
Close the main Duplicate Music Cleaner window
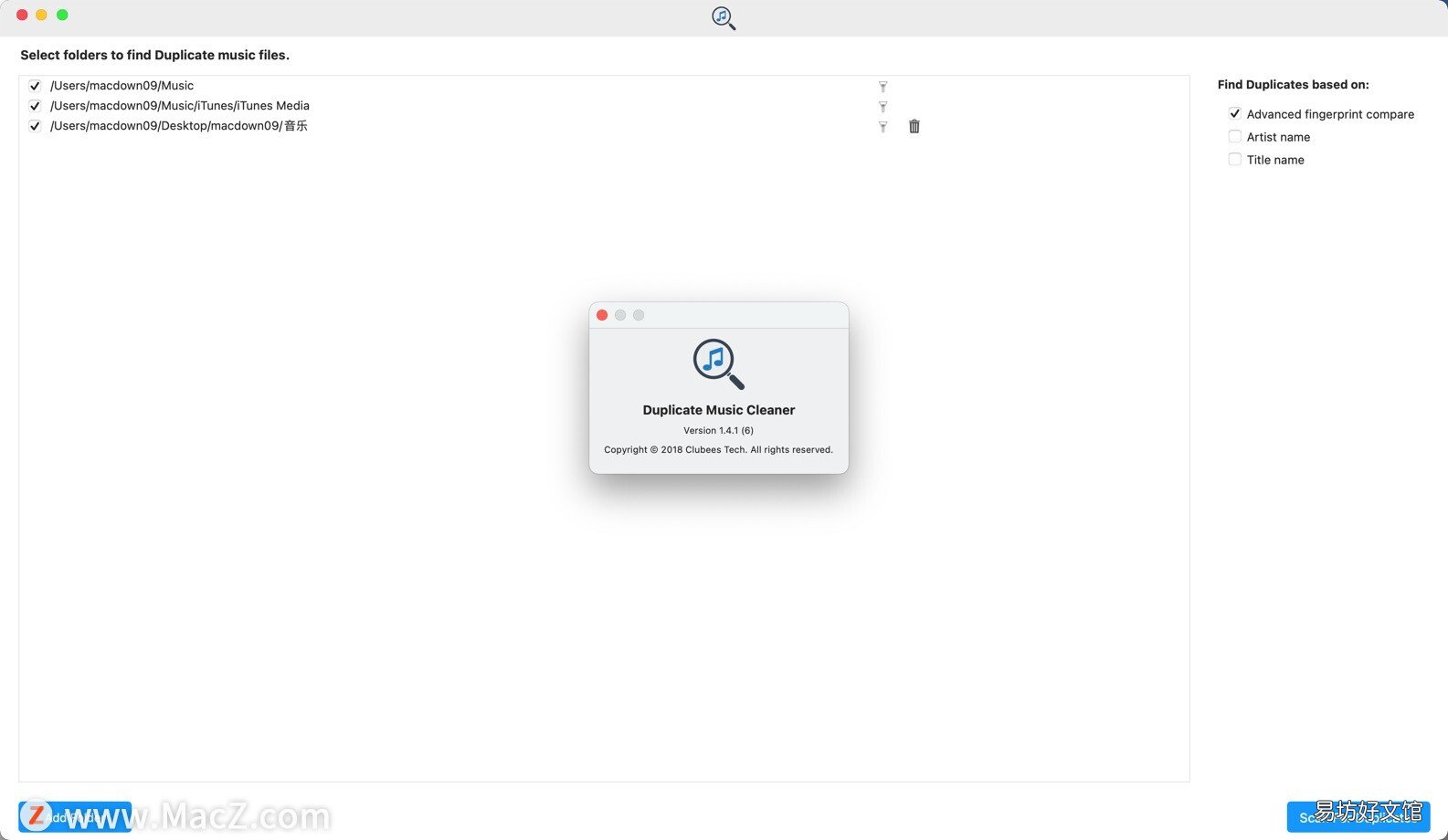point(22,15)
